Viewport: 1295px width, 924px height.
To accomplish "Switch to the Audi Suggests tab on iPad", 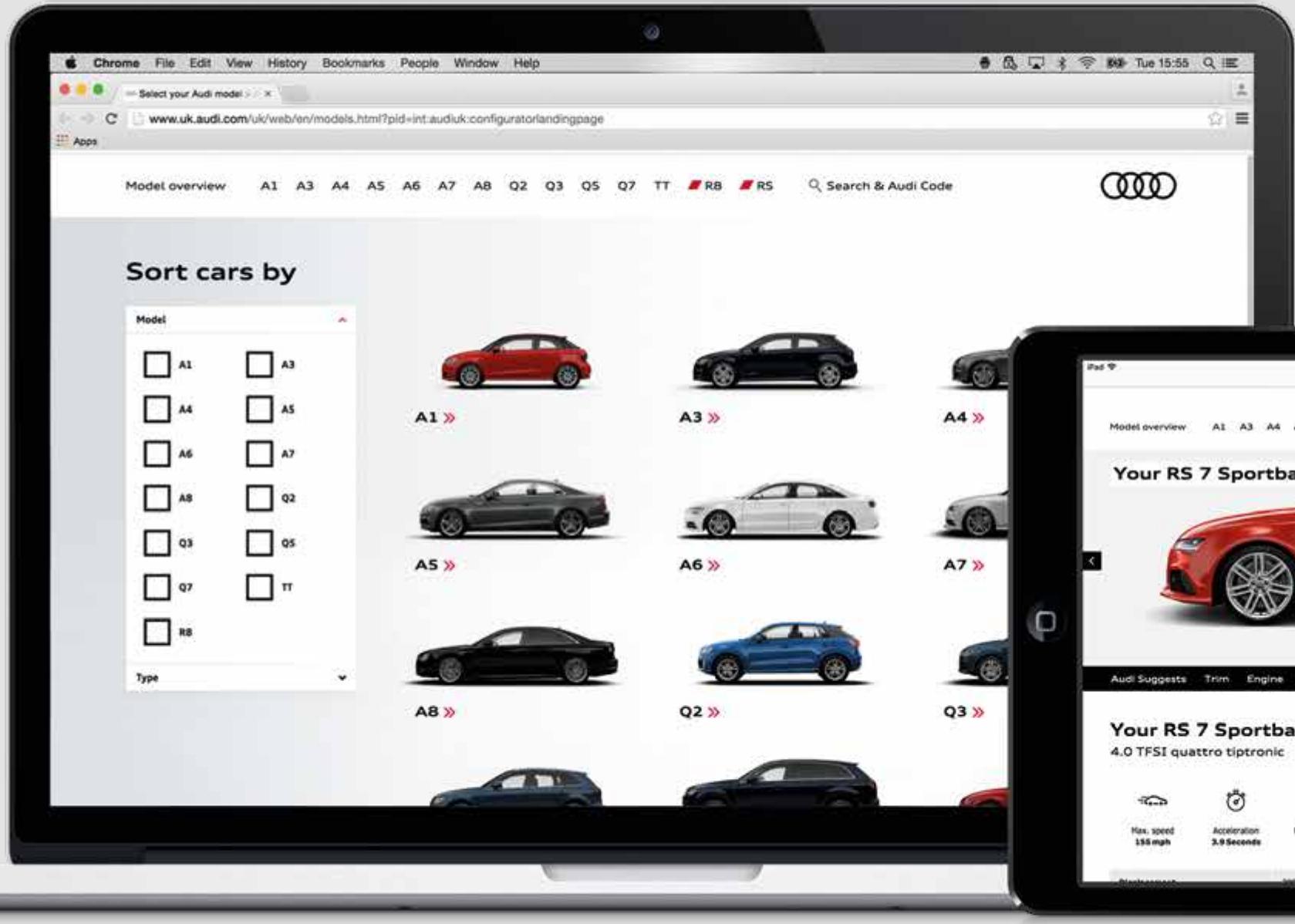I will [x=1148, y=679].
